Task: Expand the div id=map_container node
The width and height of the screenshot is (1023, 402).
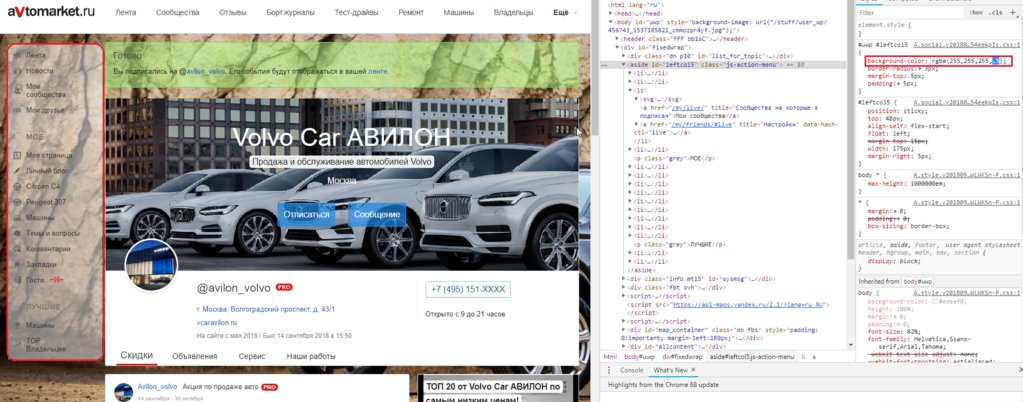Action: tap(625, 330)
